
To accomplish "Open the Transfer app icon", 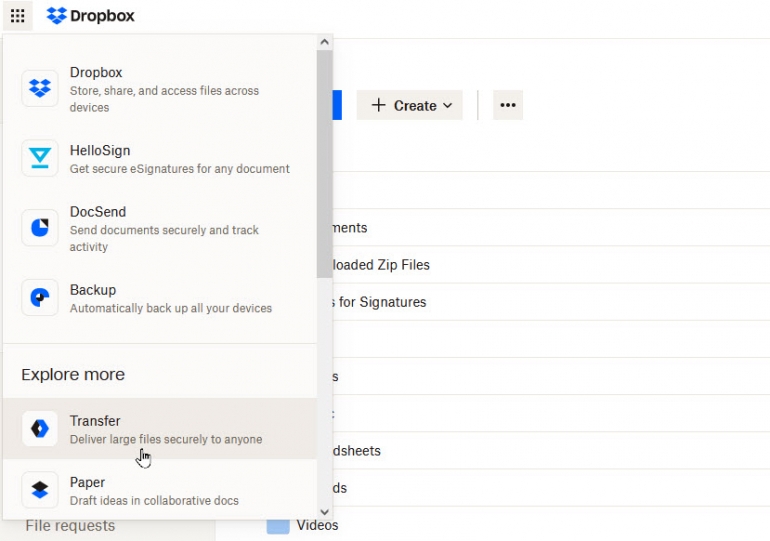I will (40, 429).
